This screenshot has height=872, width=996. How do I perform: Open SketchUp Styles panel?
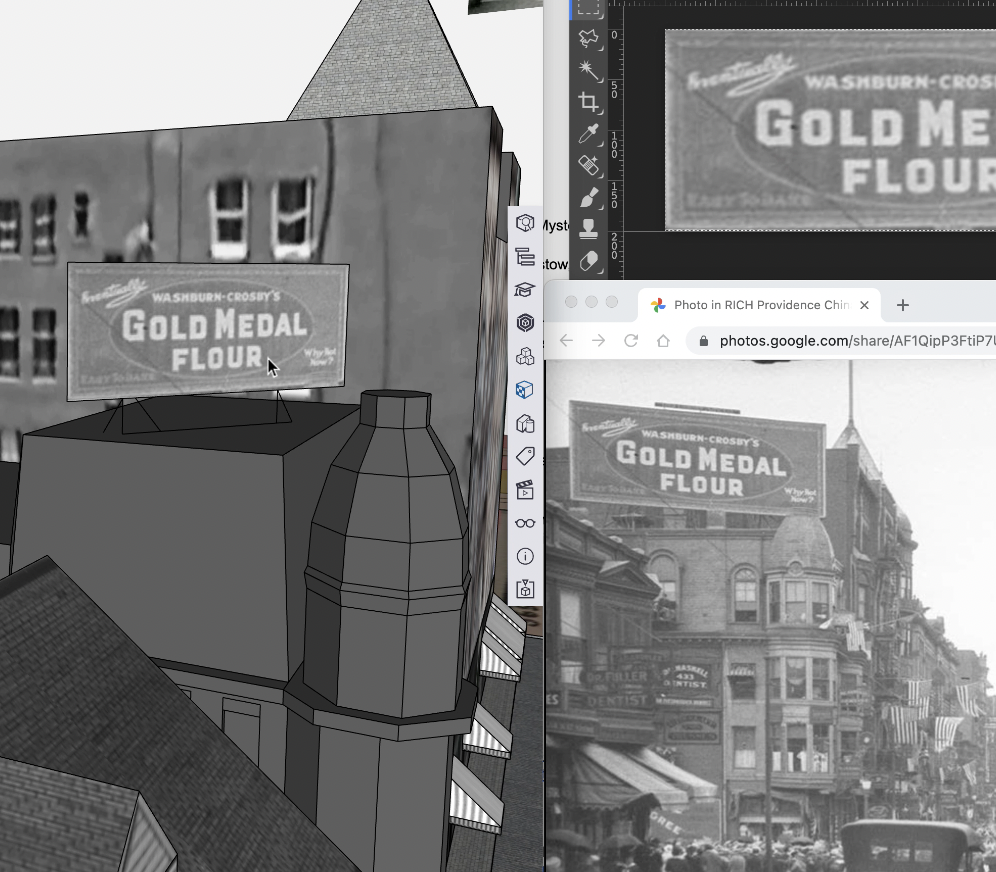525,423
